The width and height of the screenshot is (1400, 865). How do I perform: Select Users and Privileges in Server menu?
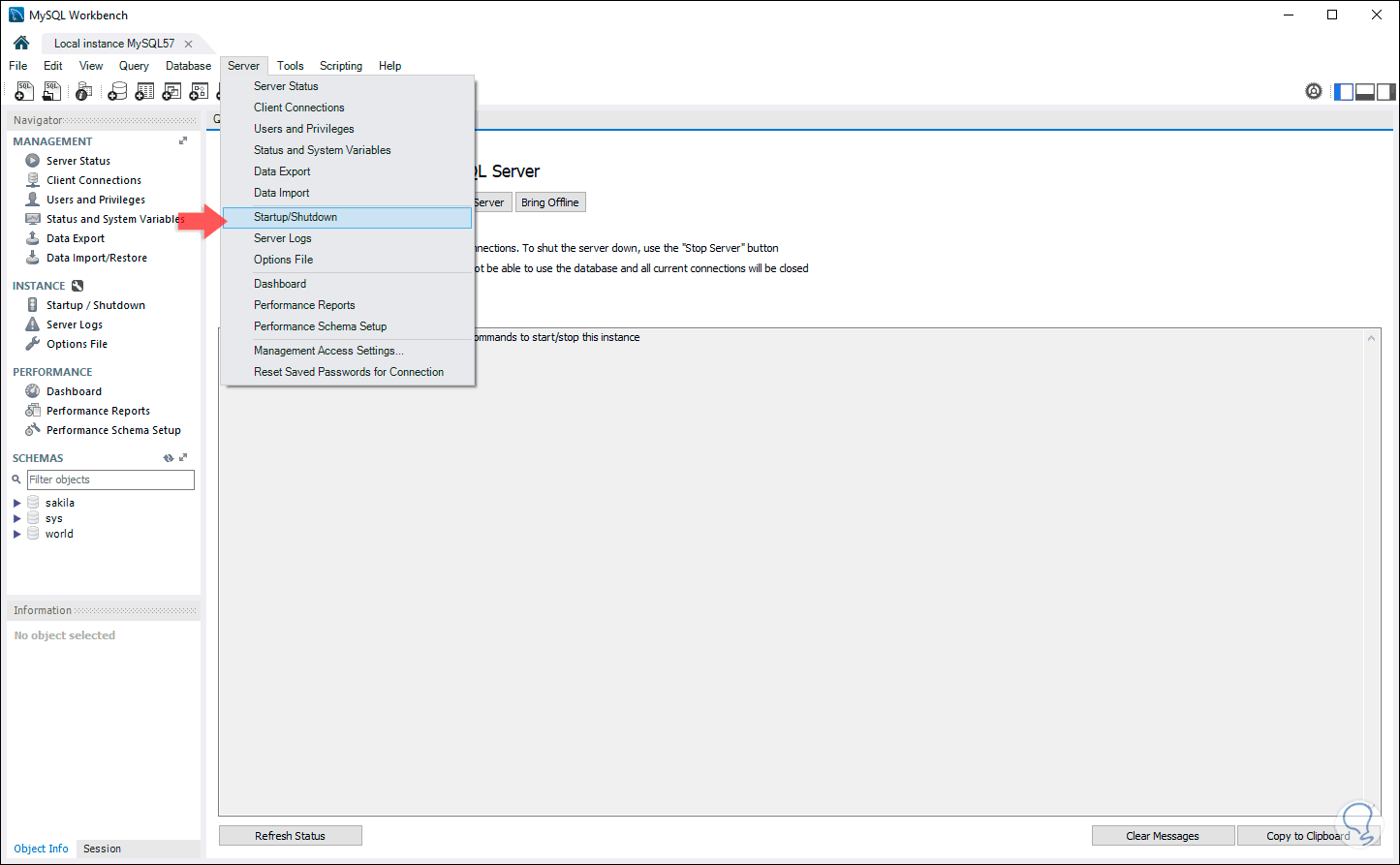[348, 129]
